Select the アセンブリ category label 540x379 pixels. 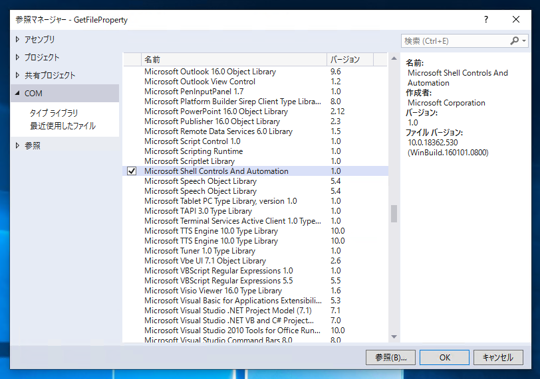[x=39, y=40]
